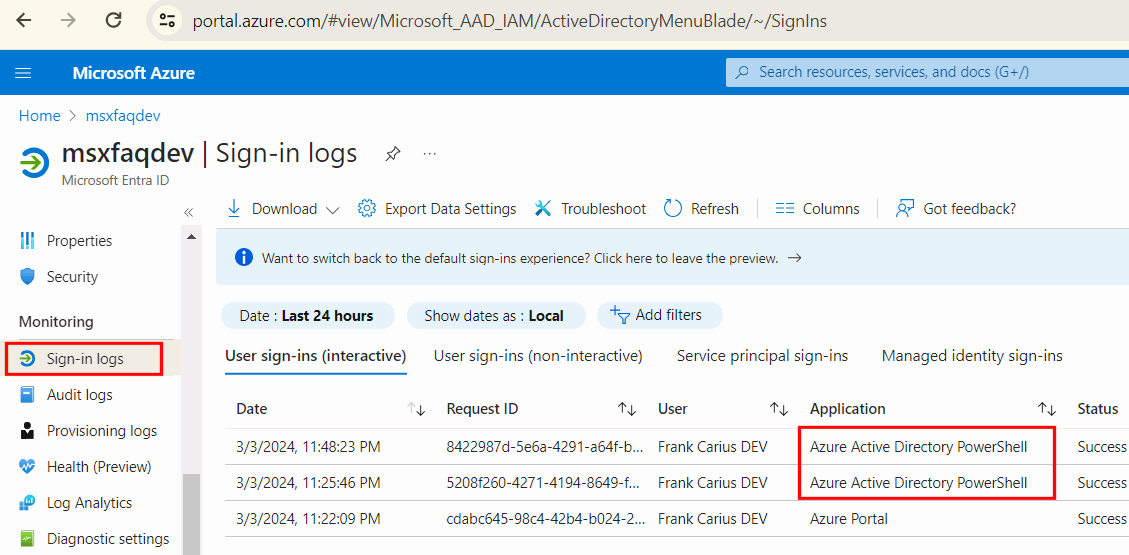Click the browser forward arrow
The height and width of the screenshot is (555, 1129).
click(68, 20)
